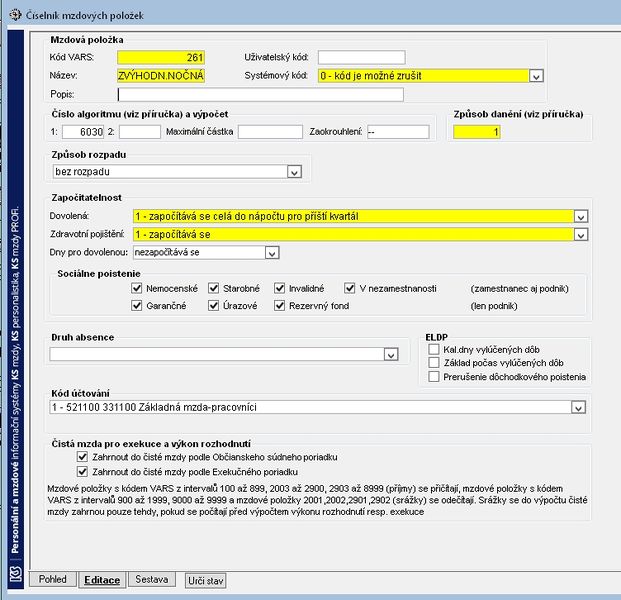This screenshot has height=600, width=621.
Task: Click the KS logo icon in sidebar
Action: 15,574
